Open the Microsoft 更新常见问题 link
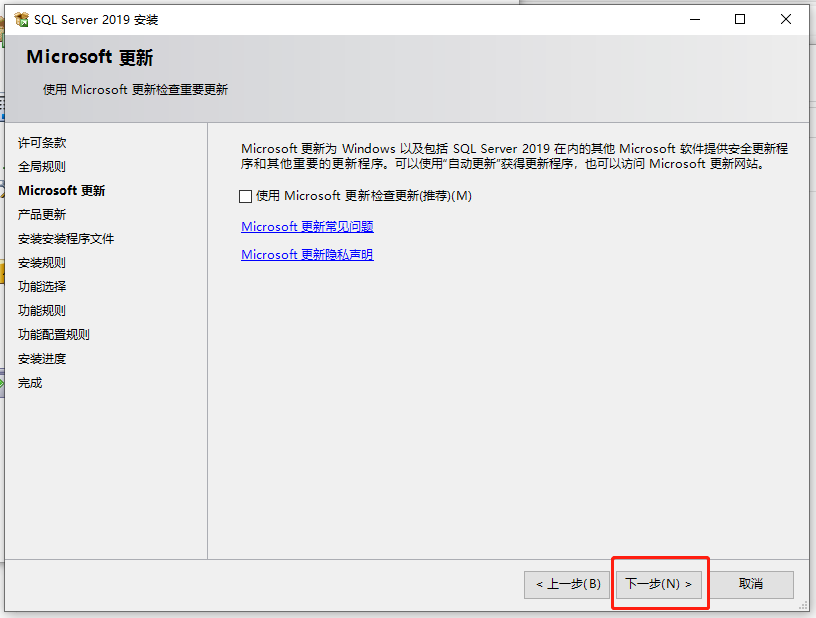This screenshot has width=816, height=618. (307, 226)
